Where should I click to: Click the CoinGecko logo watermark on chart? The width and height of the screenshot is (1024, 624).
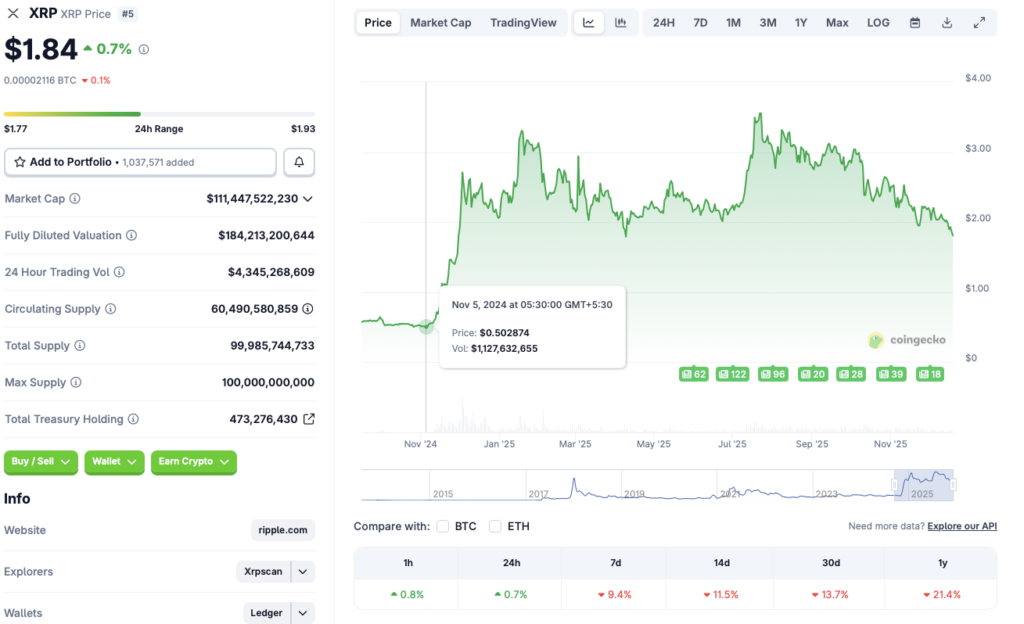[x=906, y=340]
